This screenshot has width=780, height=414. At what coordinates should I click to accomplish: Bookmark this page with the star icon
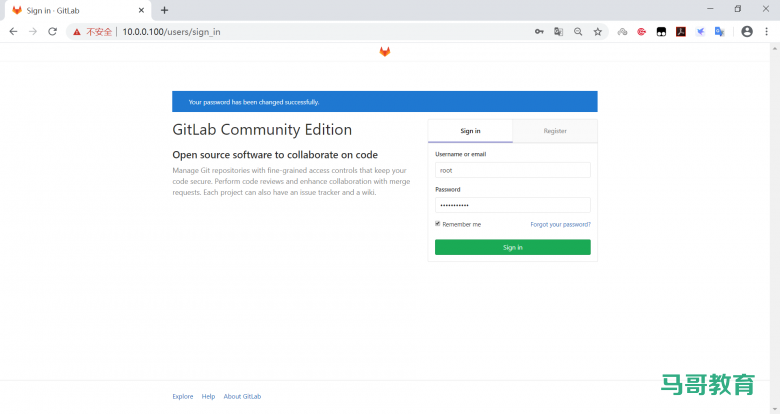597,31
